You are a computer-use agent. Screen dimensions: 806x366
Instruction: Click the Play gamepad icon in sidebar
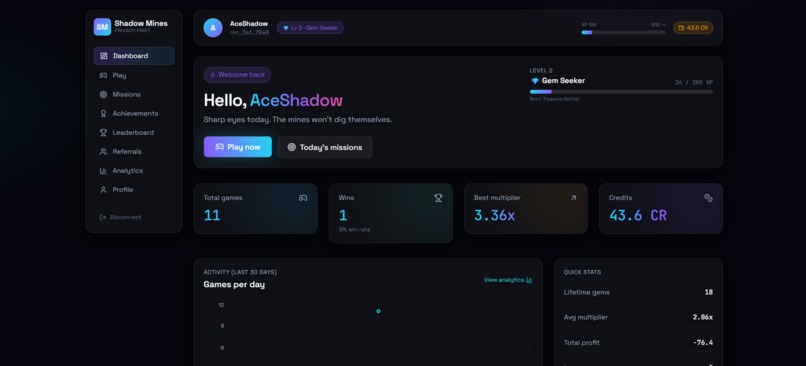point(103,75)
